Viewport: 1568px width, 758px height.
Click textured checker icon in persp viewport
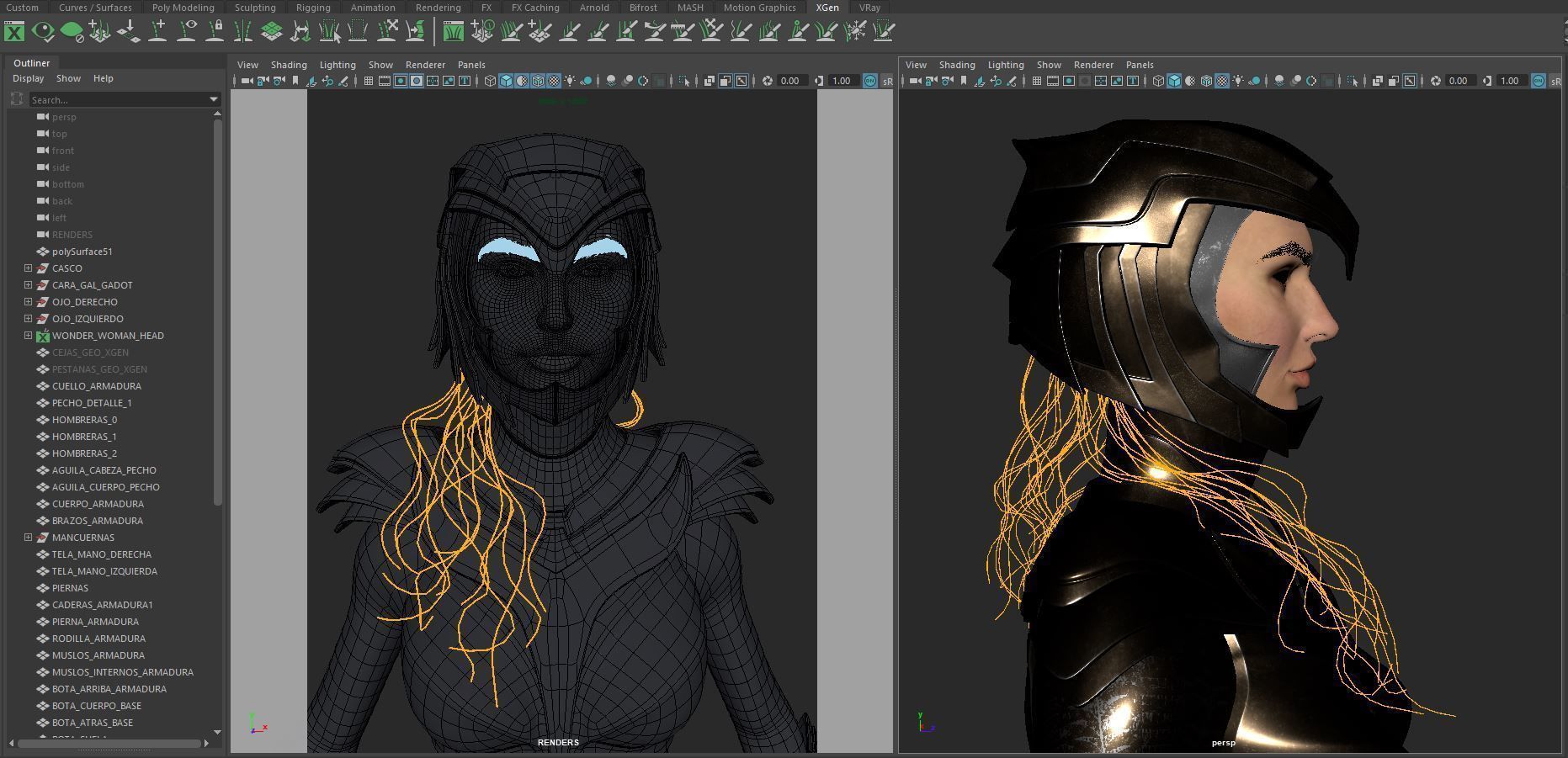1222,81
